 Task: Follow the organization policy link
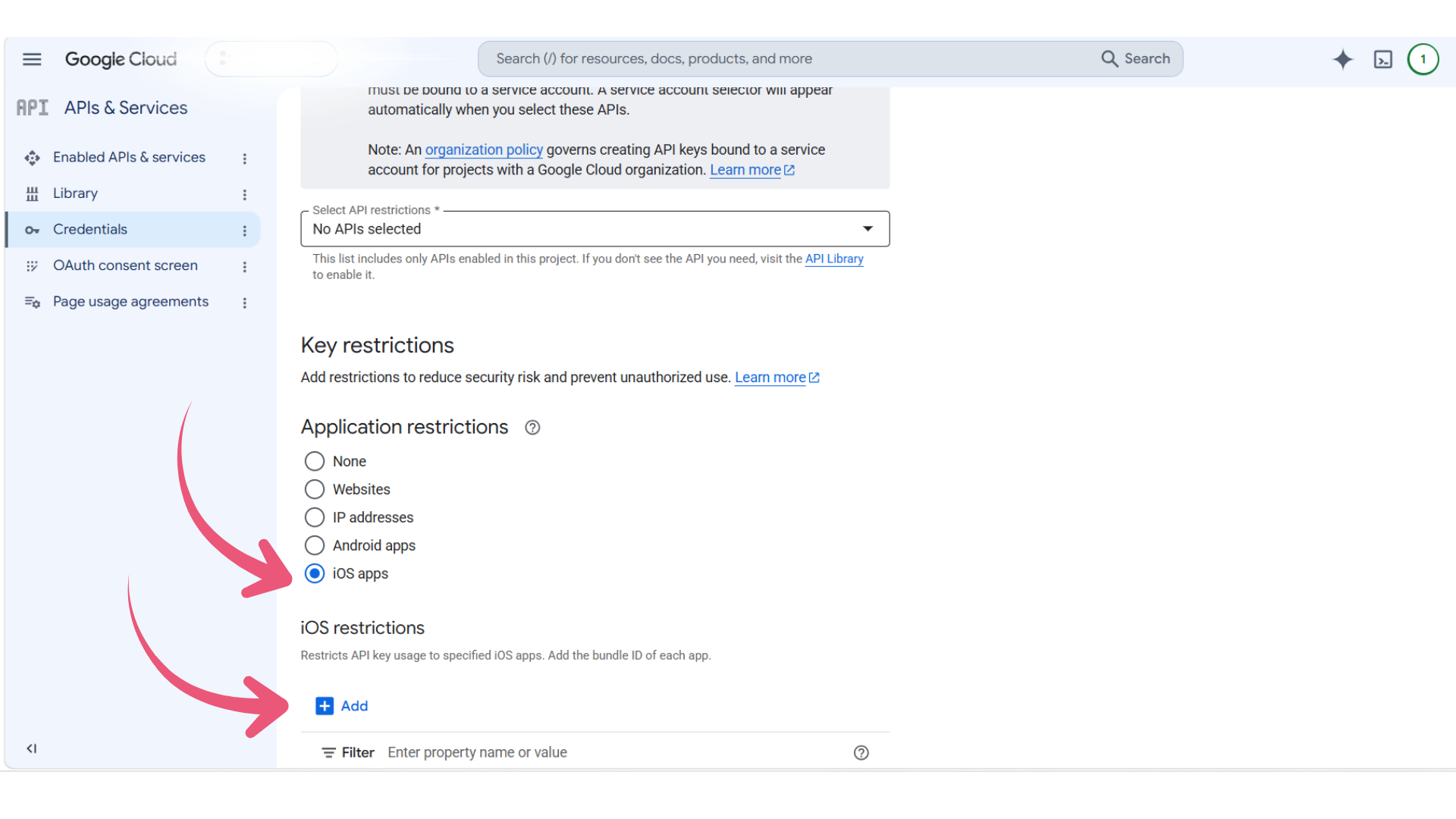(484, 149)
